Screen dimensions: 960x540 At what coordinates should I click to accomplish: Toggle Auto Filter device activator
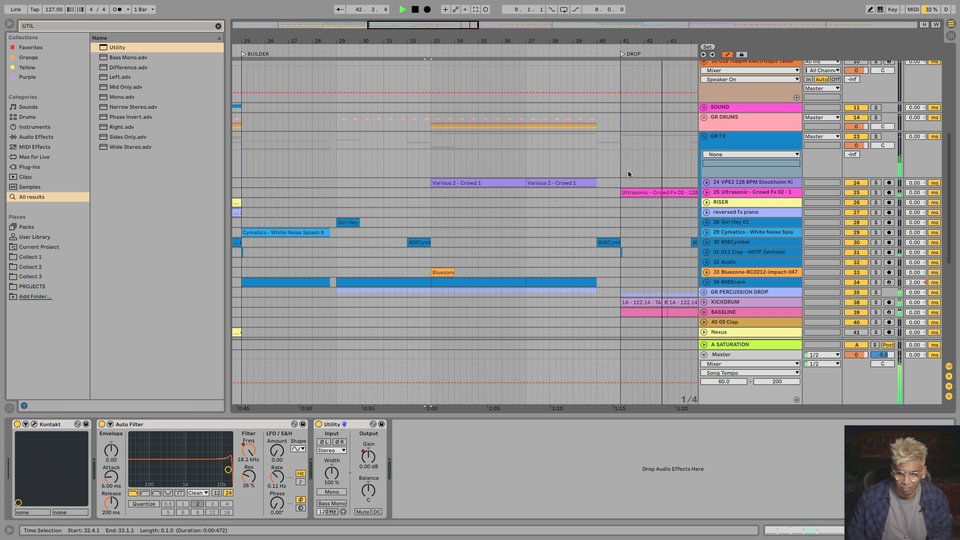[102, 424]
